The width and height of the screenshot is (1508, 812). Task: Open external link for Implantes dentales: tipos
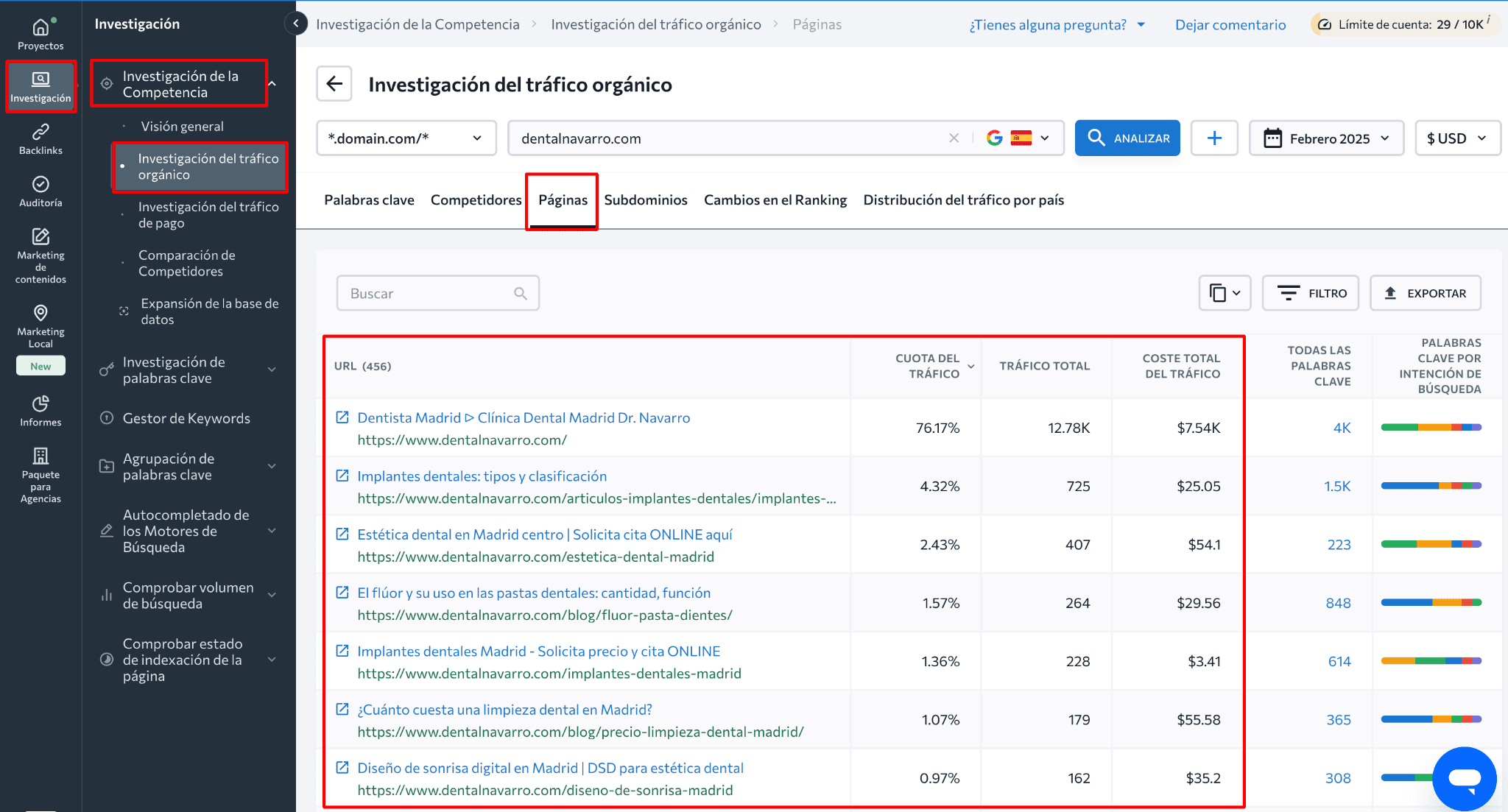342,476
